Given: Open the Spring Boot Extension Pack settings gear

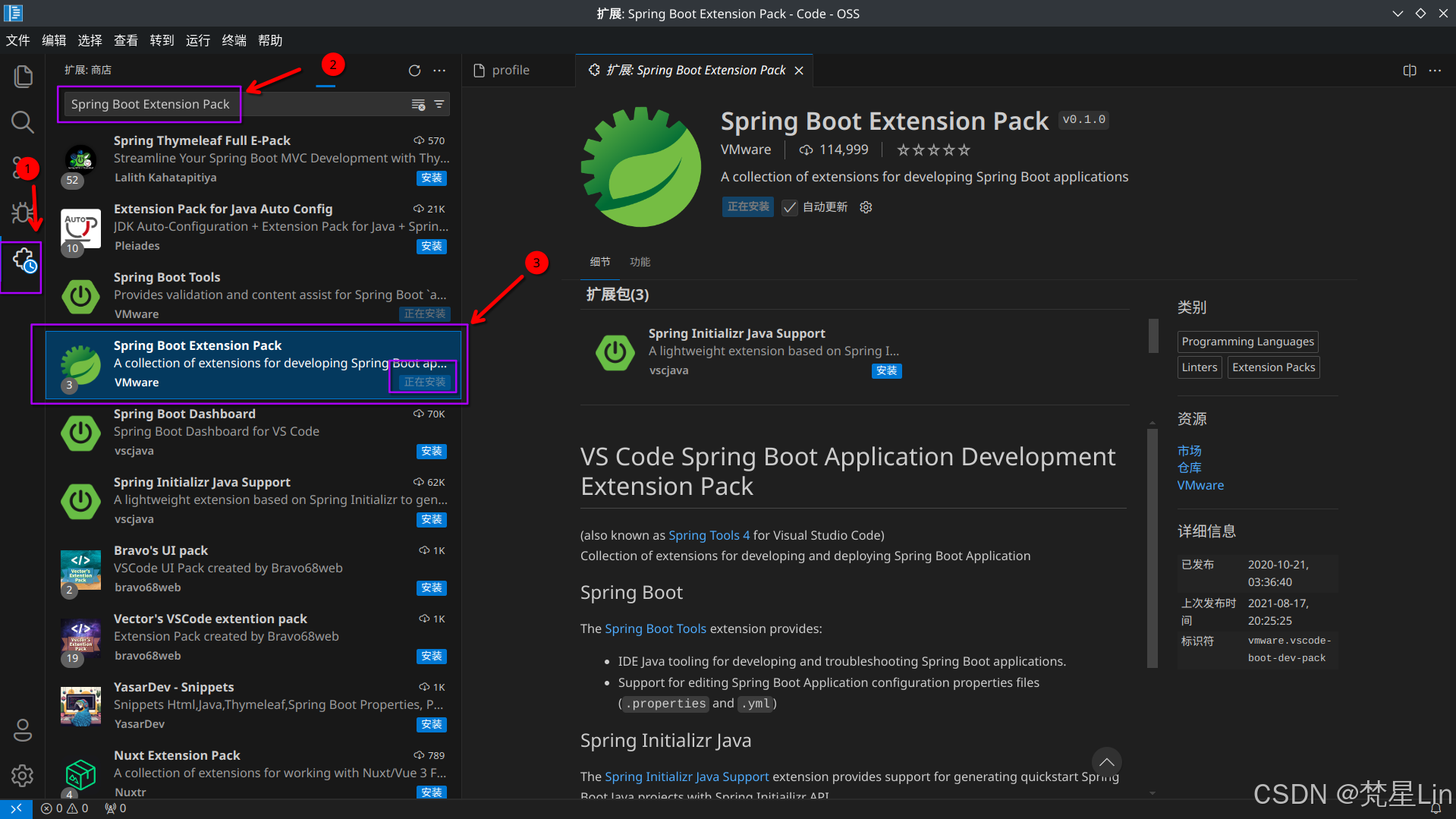Looking at the screenshot, I should pos(865,206).
